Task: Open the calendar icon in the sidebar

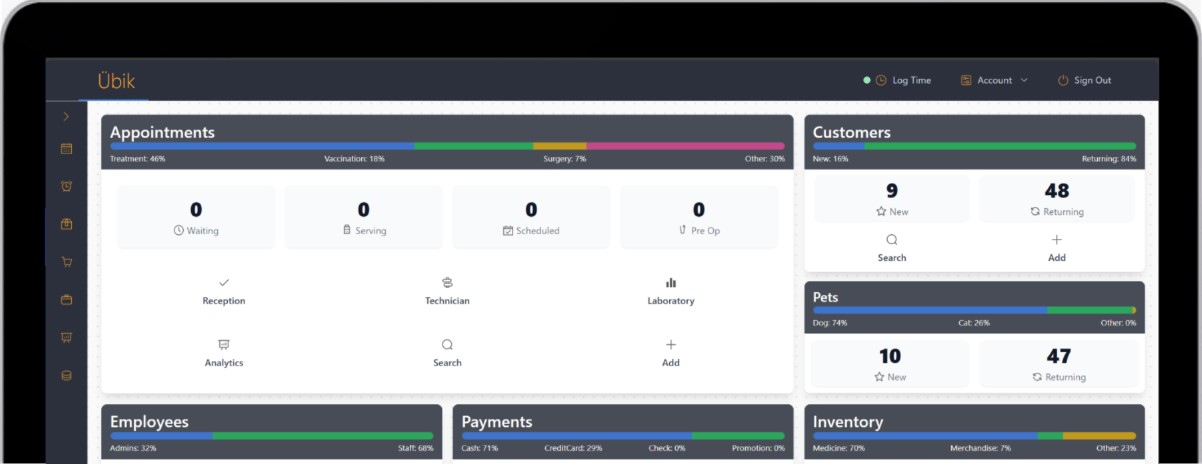Action: pyautogui.click(x=66, y=149)
